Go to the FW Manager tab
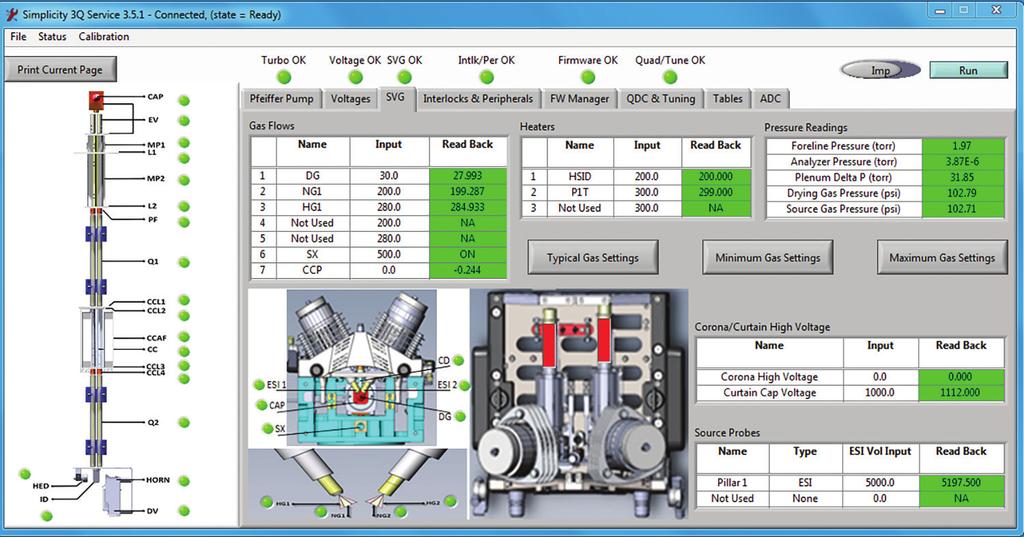1024x537 pixels. [579, 99]
